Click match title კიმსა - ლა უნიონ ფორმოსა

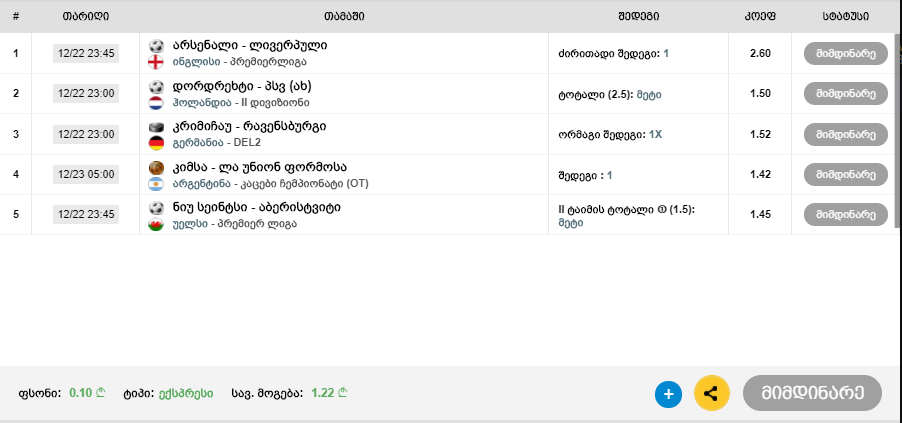[259, 167]
